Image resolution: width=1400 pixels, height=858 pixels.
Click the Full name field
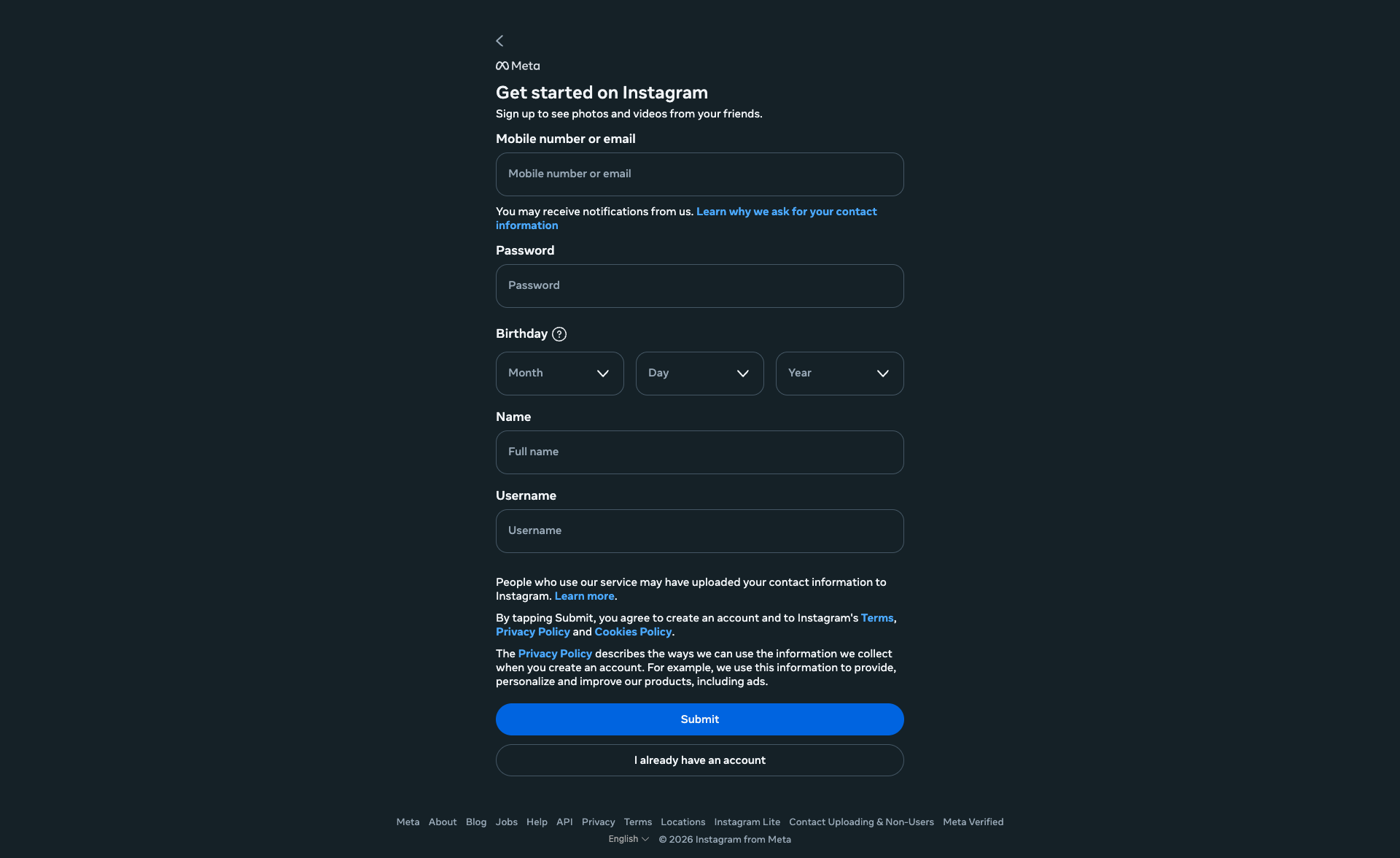[699, 452]
